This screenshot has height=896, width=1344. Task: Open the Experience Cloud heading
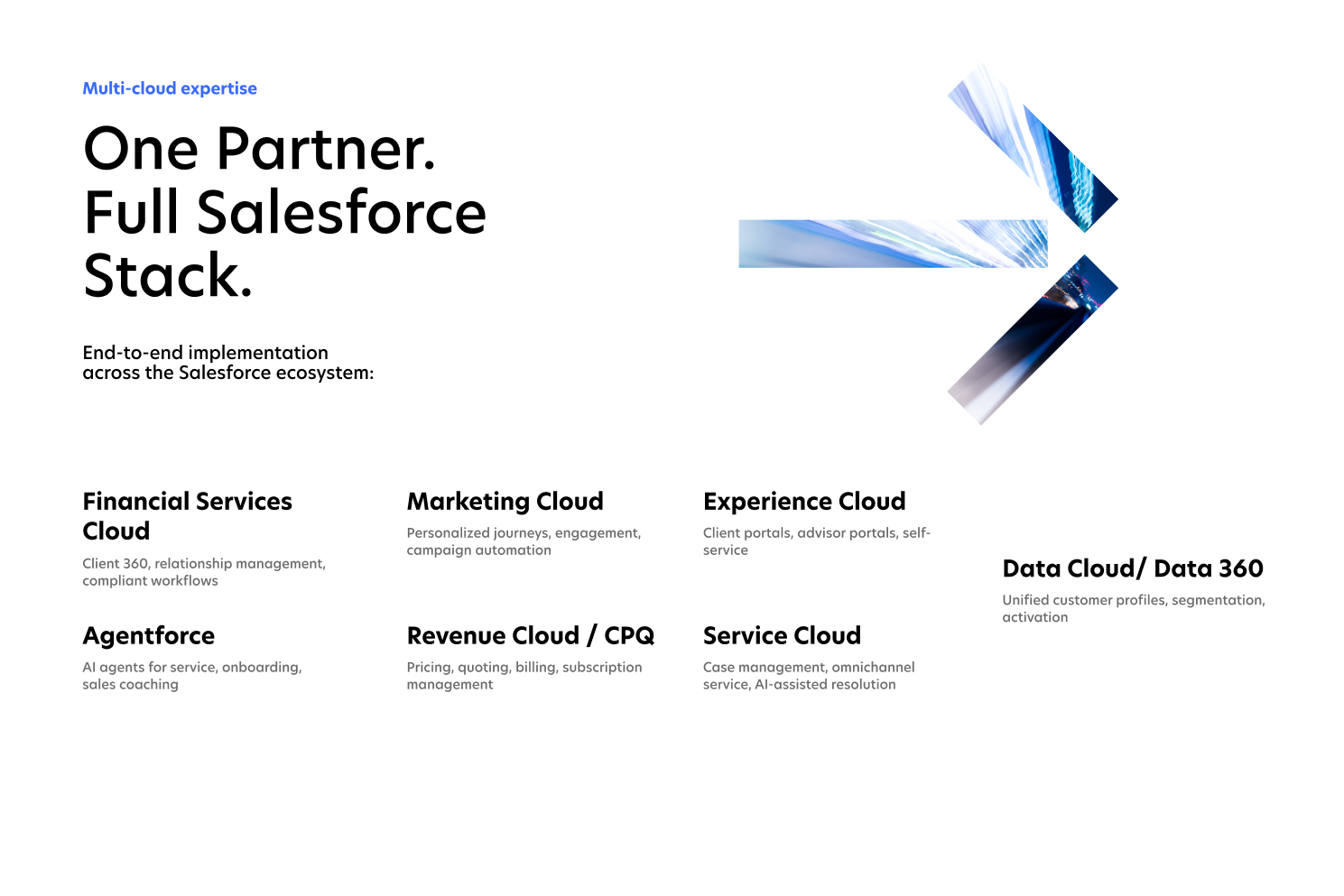803,501
